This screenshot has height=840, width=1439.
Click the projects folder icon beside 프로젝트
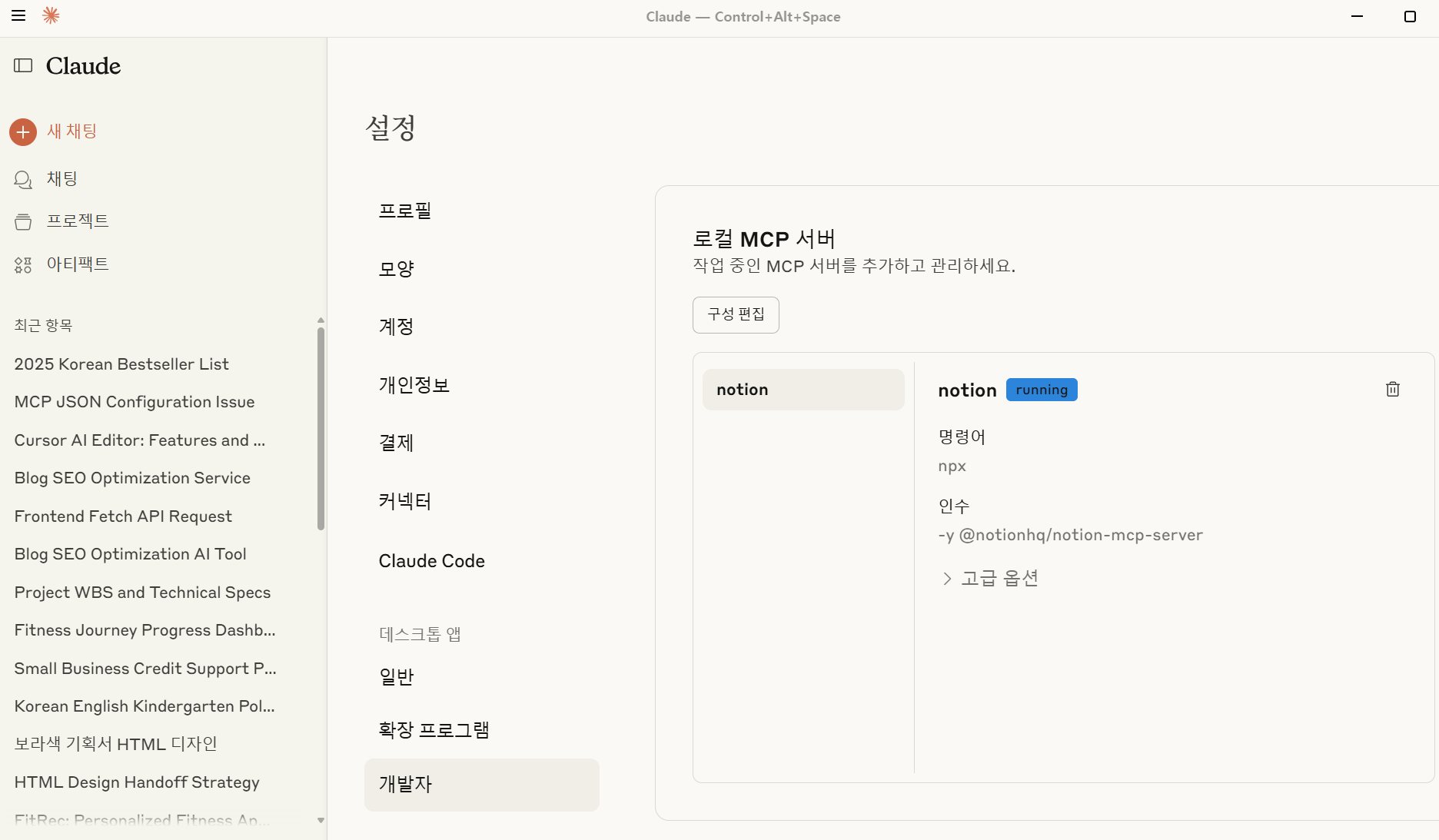[23, 222]
